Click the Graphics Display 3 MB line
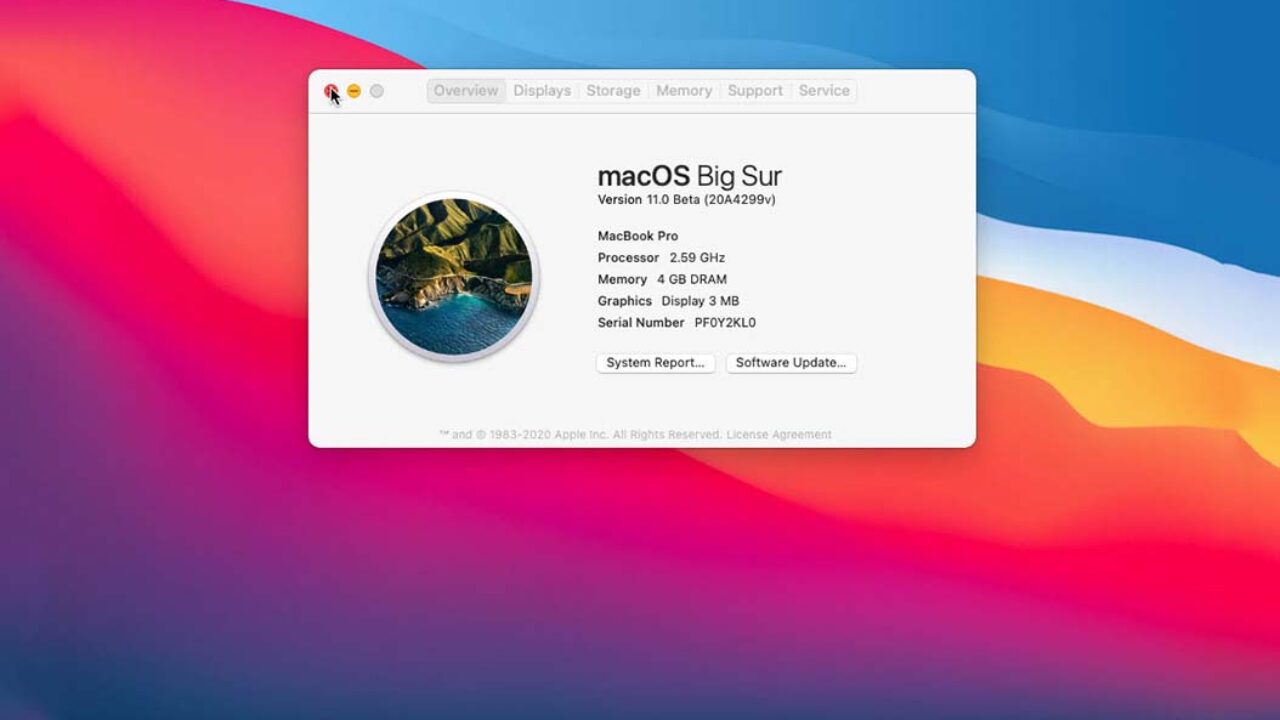Viewport: 1280px width, 720px height. coord(668,301)
